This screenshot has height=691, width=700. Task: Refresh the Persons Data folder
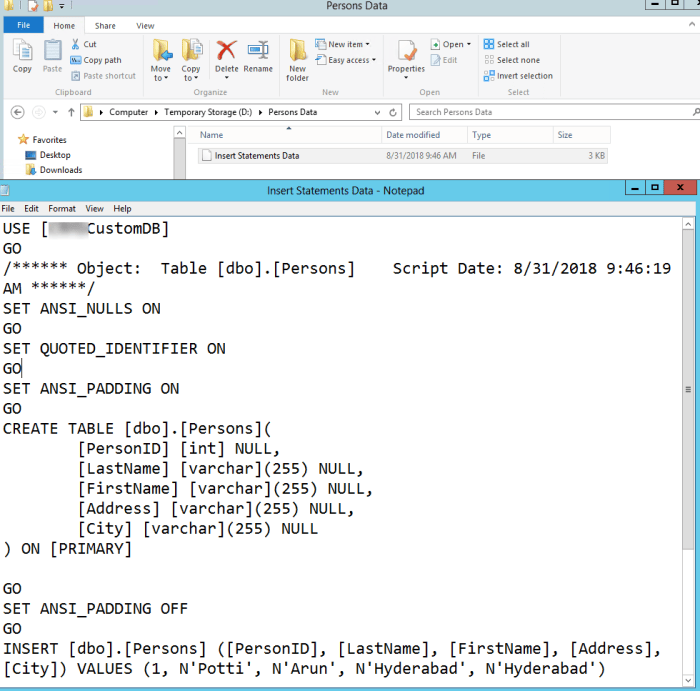(x=393, y=112)
